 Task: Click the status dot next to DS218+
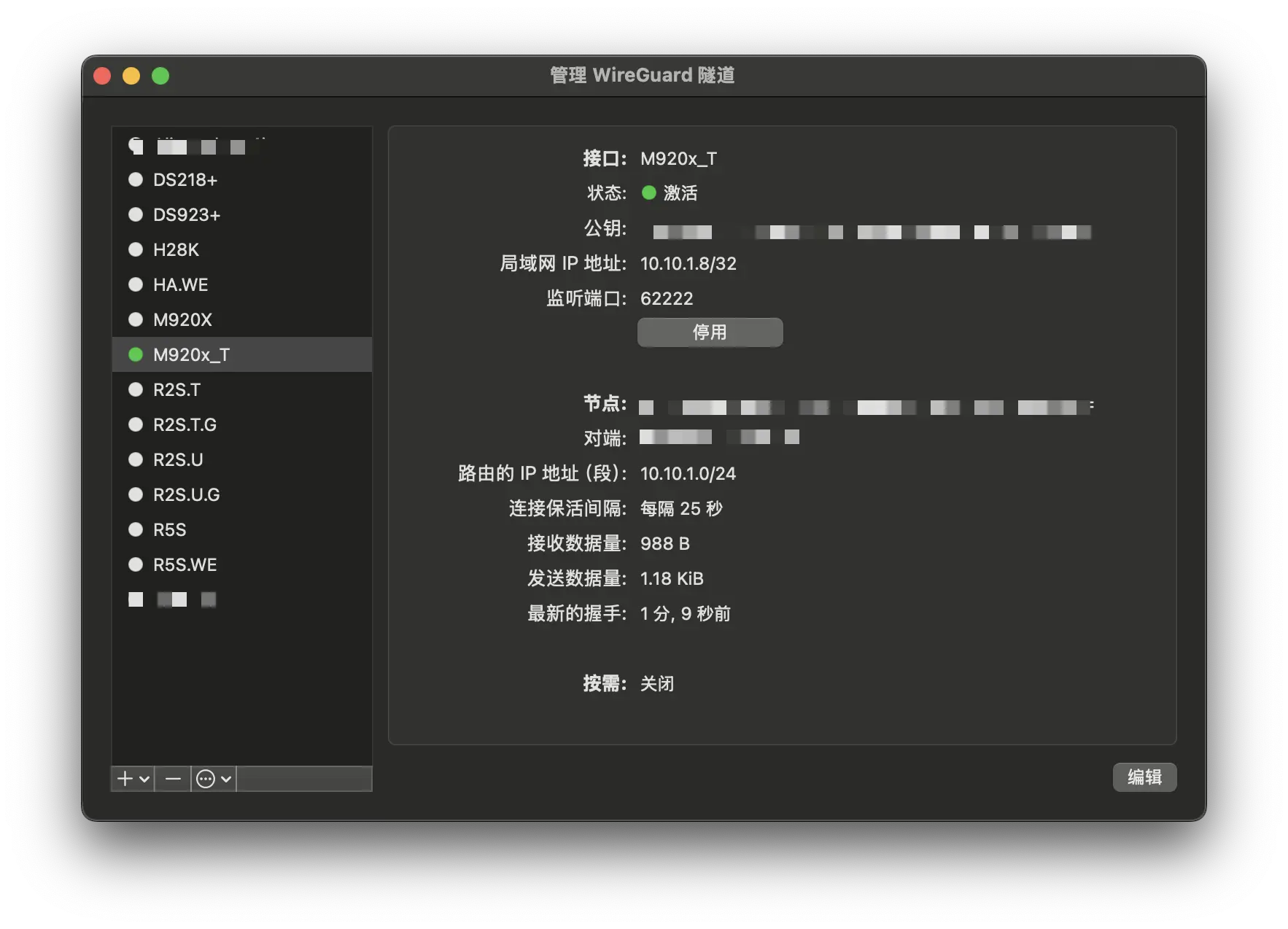[136, 179]
